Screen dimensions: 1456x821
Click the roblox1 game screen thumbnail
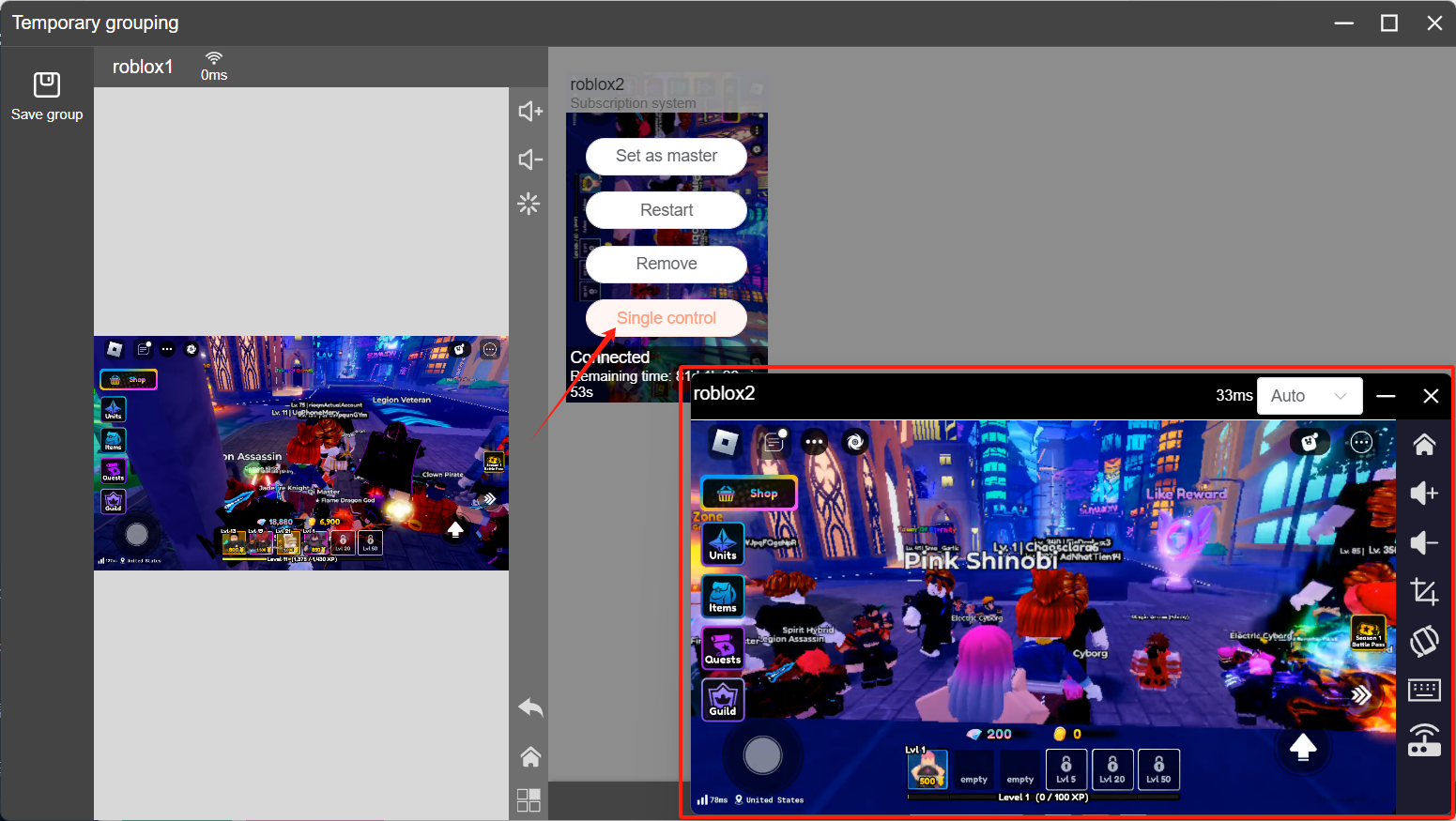tap(301, 453)
